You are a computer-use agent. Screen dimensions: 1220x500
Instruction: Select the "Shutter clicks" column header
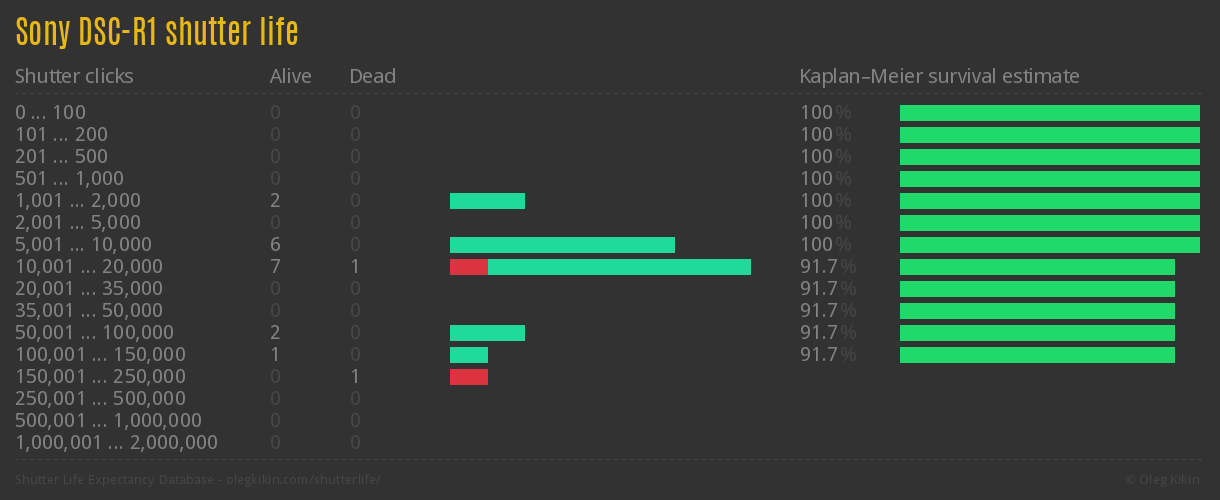click(x=74, y=76)
